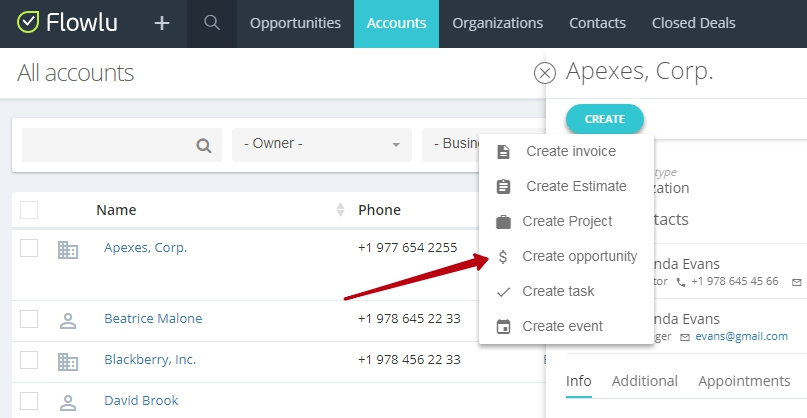Click the Flowlu logo
807x418 pixels.
(67, 23)
